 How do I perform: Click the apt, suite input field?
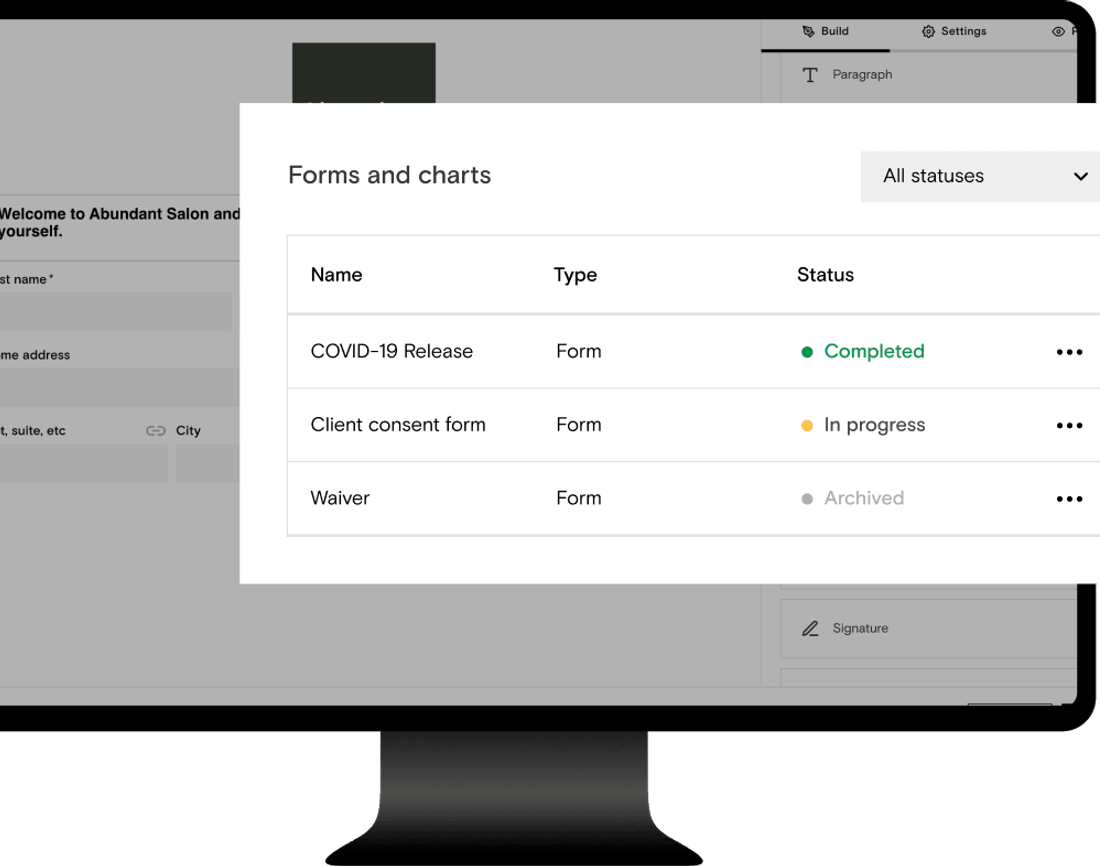83,463
